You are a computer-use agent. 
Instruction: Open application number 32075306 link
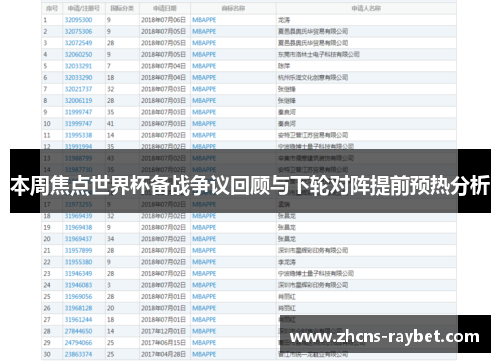78,32
